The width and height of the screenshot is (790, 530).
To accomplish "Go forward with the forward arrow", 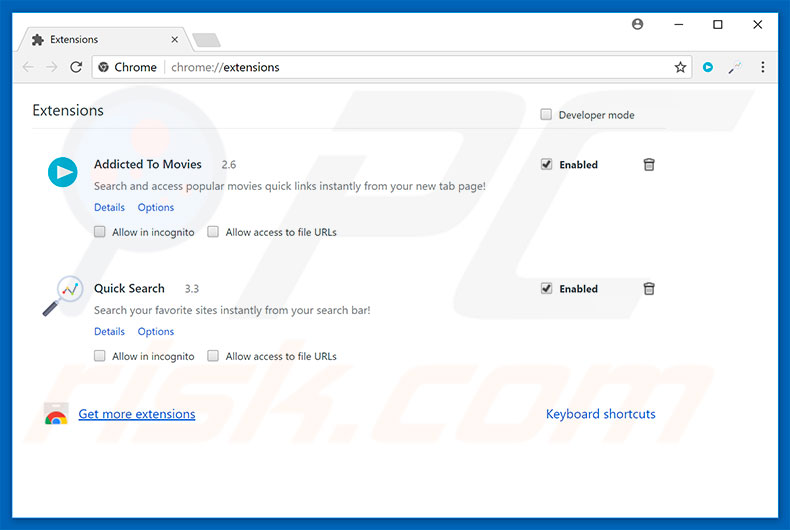I will pos(52,67).
